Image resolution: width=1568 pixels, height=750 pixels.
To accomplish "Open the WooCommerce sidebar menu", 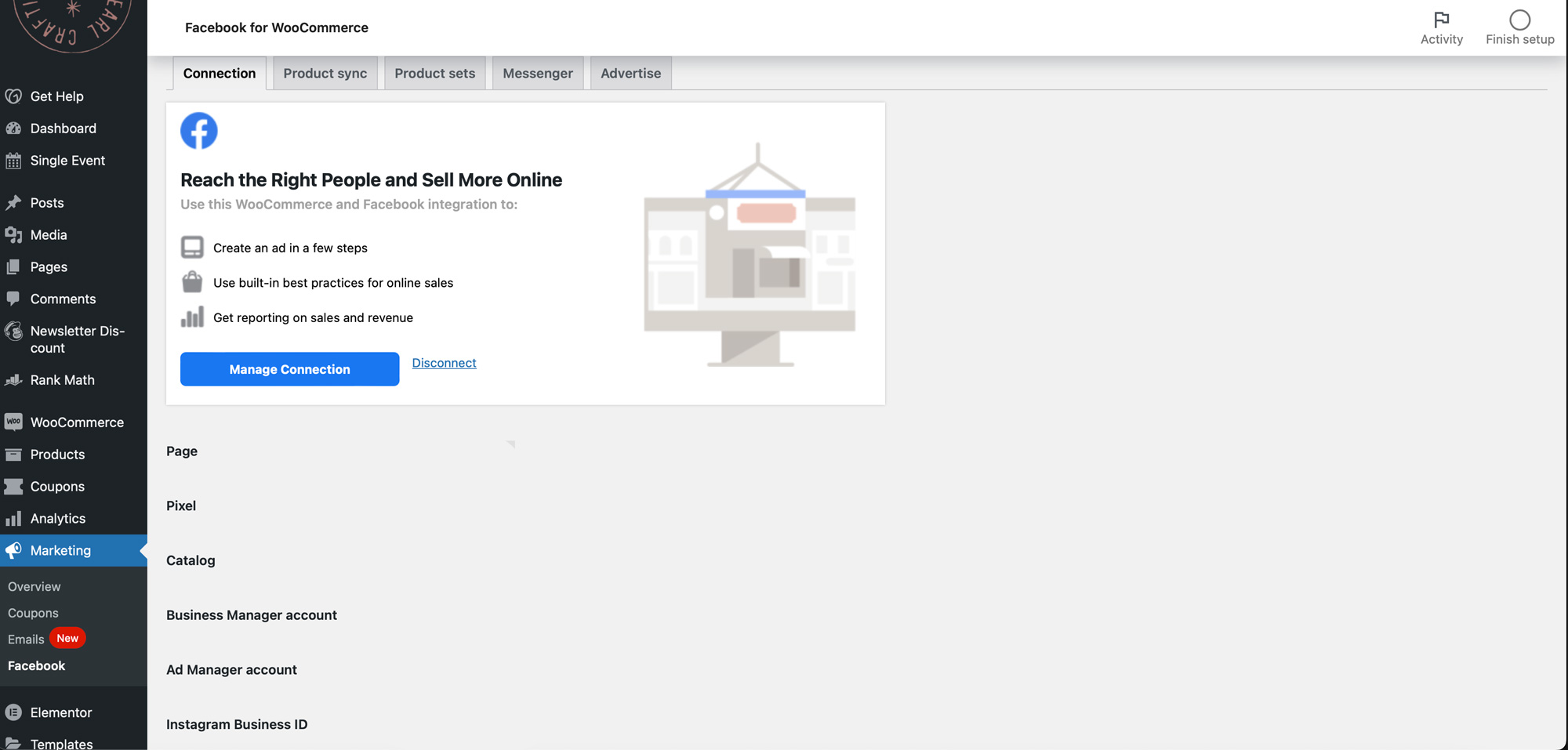I will click(77, 422).
